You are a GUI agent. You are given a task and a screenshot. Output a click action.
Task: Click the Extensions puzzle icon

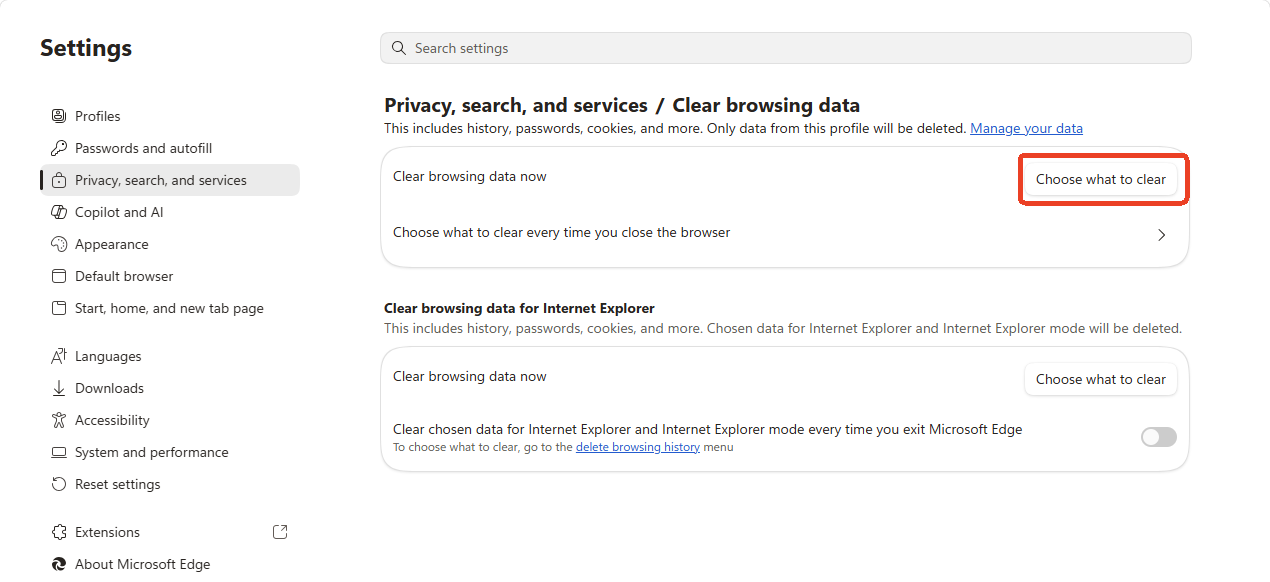58,532
